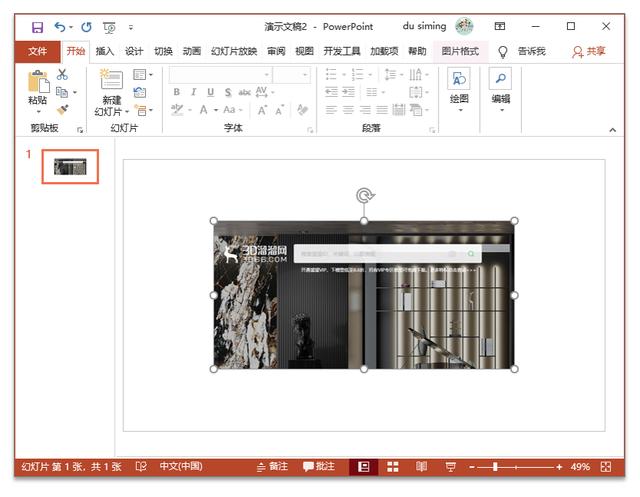640x497 pixels.
Task: Select the Format Painter brush icon
Action: coord(62,109)
